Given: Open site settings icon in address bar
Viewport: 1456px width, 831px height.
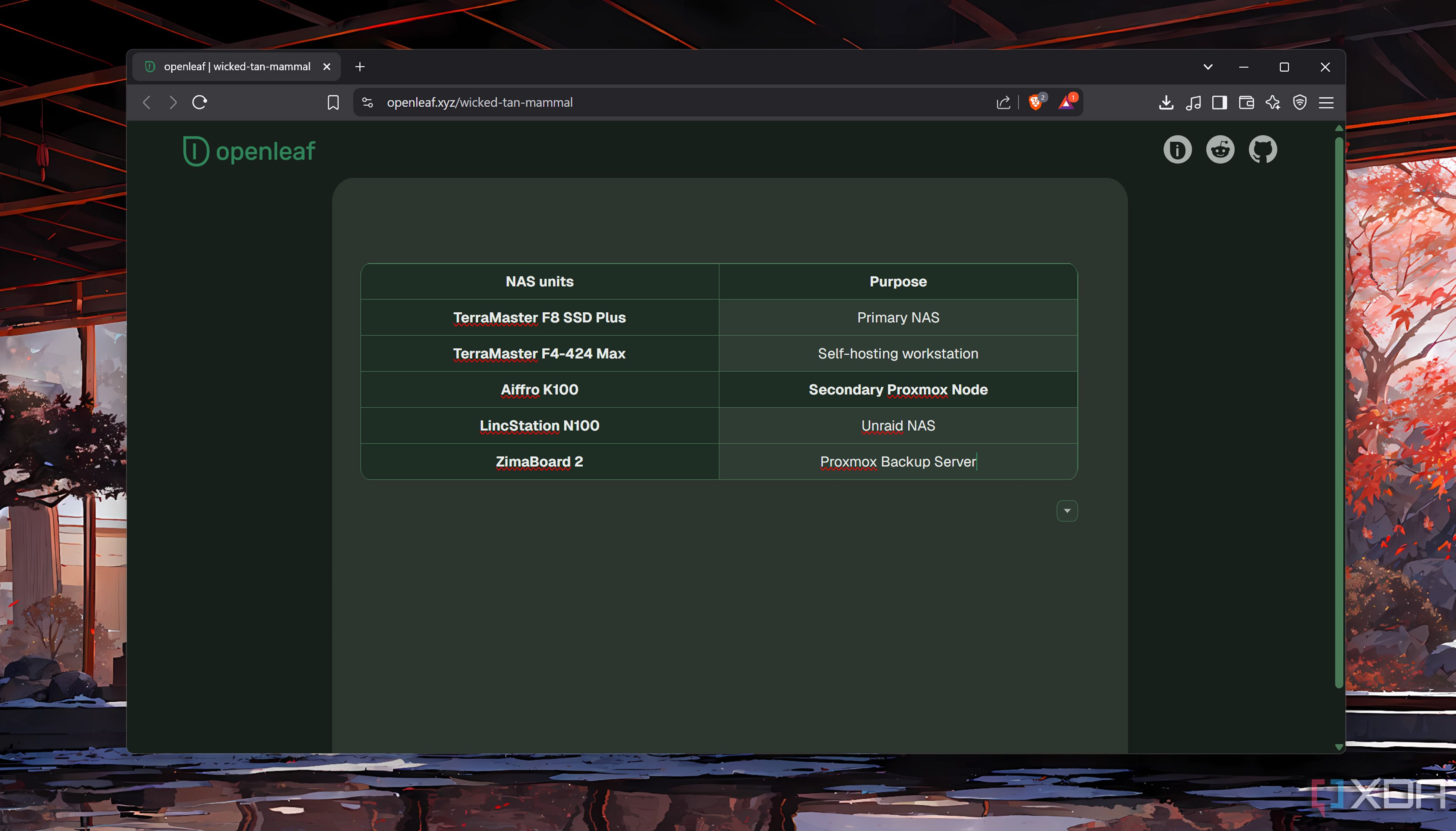Looking at the screenshot, I should coord(368,103).
